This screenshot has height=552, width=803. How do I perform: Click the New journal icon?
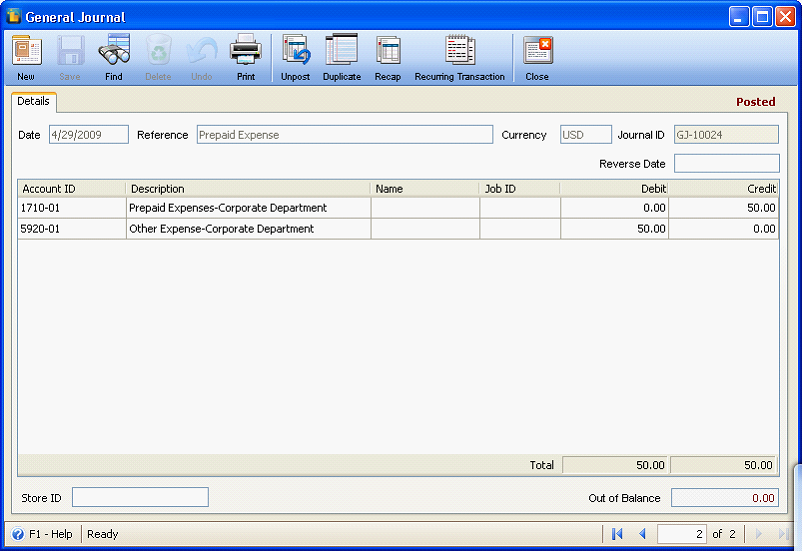[x=26, y=50]
